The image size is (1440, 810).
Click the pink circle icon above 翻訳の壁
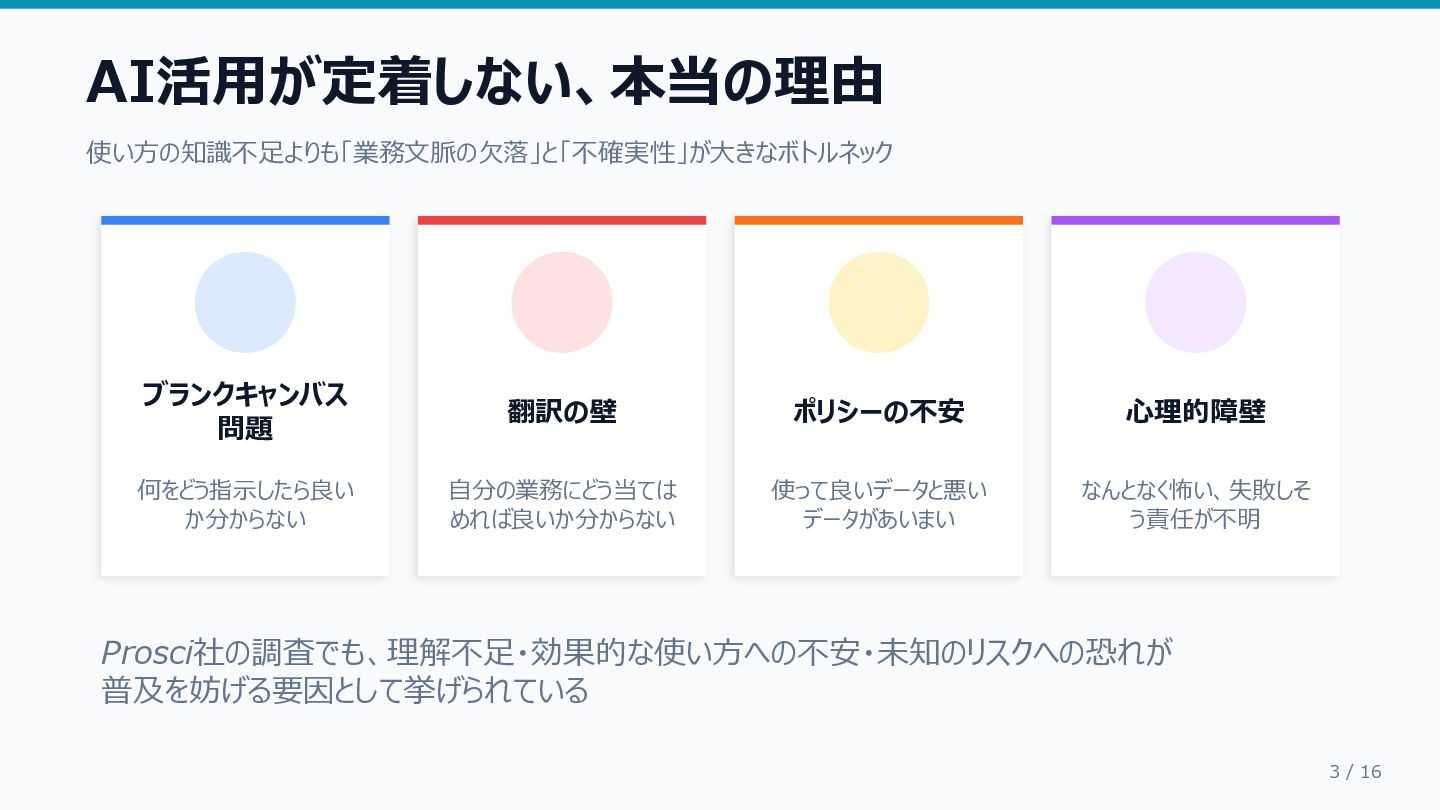click(x=562, y=302)
